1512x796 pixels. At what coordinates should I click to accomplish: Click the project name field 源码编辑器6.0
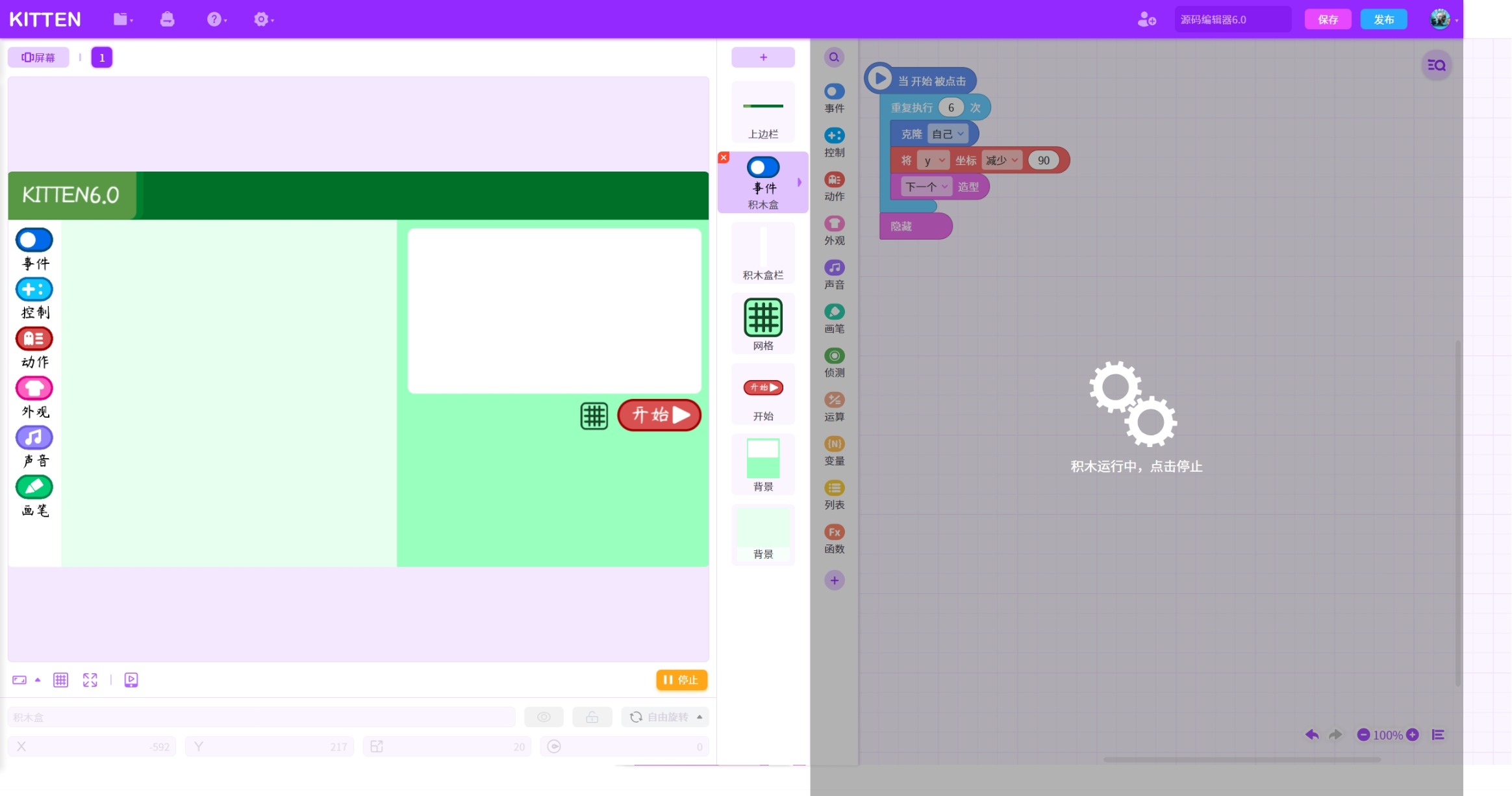(x=1232, y=19)
